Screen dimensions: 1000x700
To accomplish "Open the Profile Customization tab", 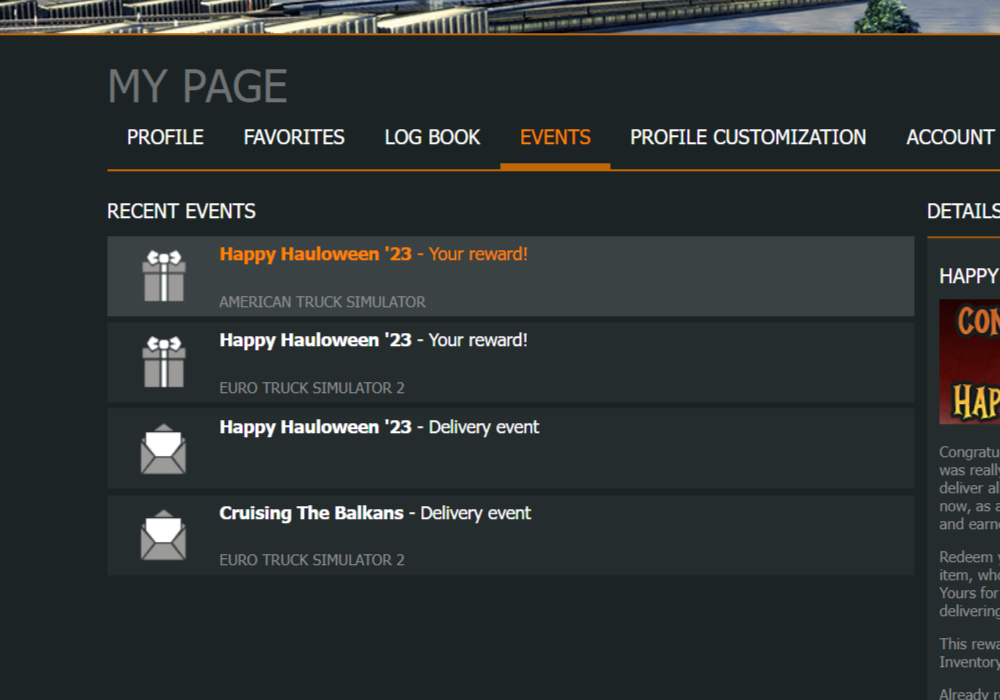I will (x=748, y=137).
